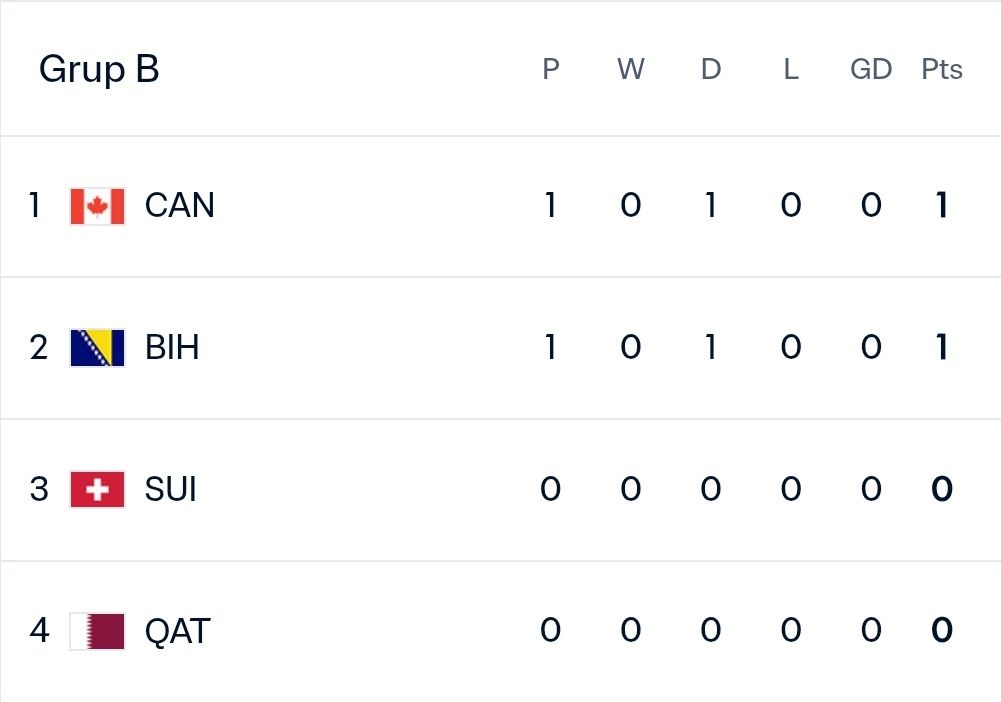
Task: Select the SUI team name
Action: coord(170,489)
